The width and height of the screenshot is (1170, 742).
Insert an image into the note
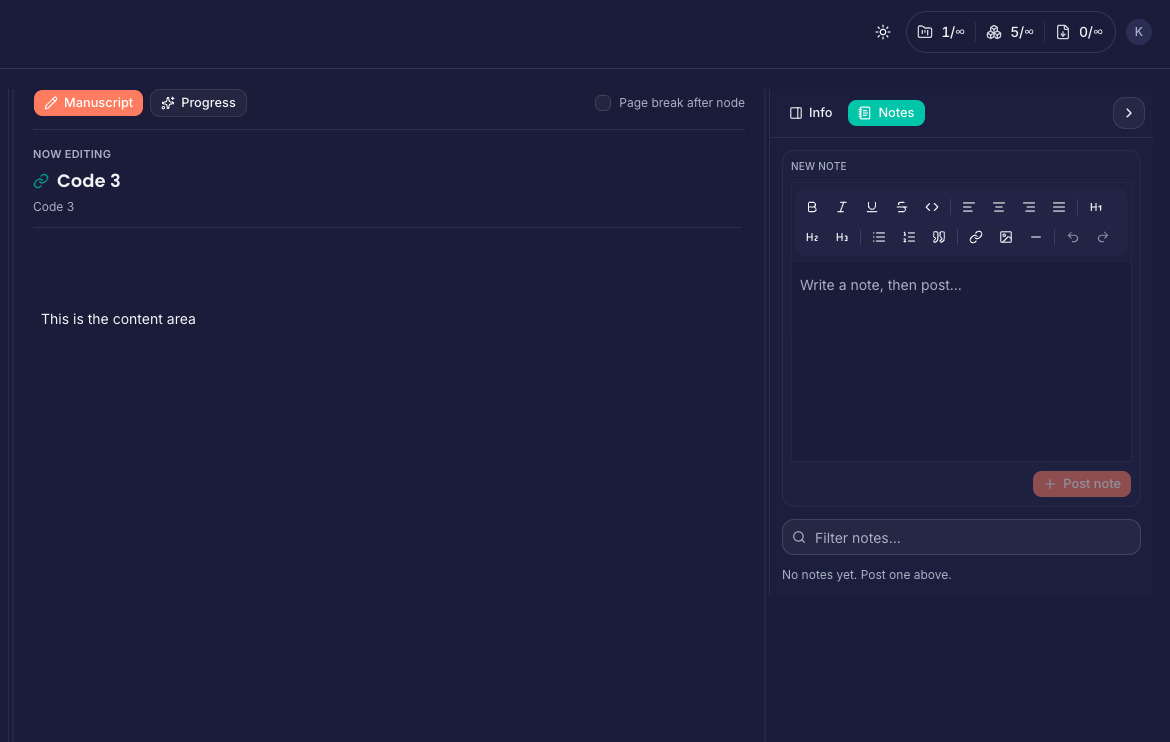1006,237
